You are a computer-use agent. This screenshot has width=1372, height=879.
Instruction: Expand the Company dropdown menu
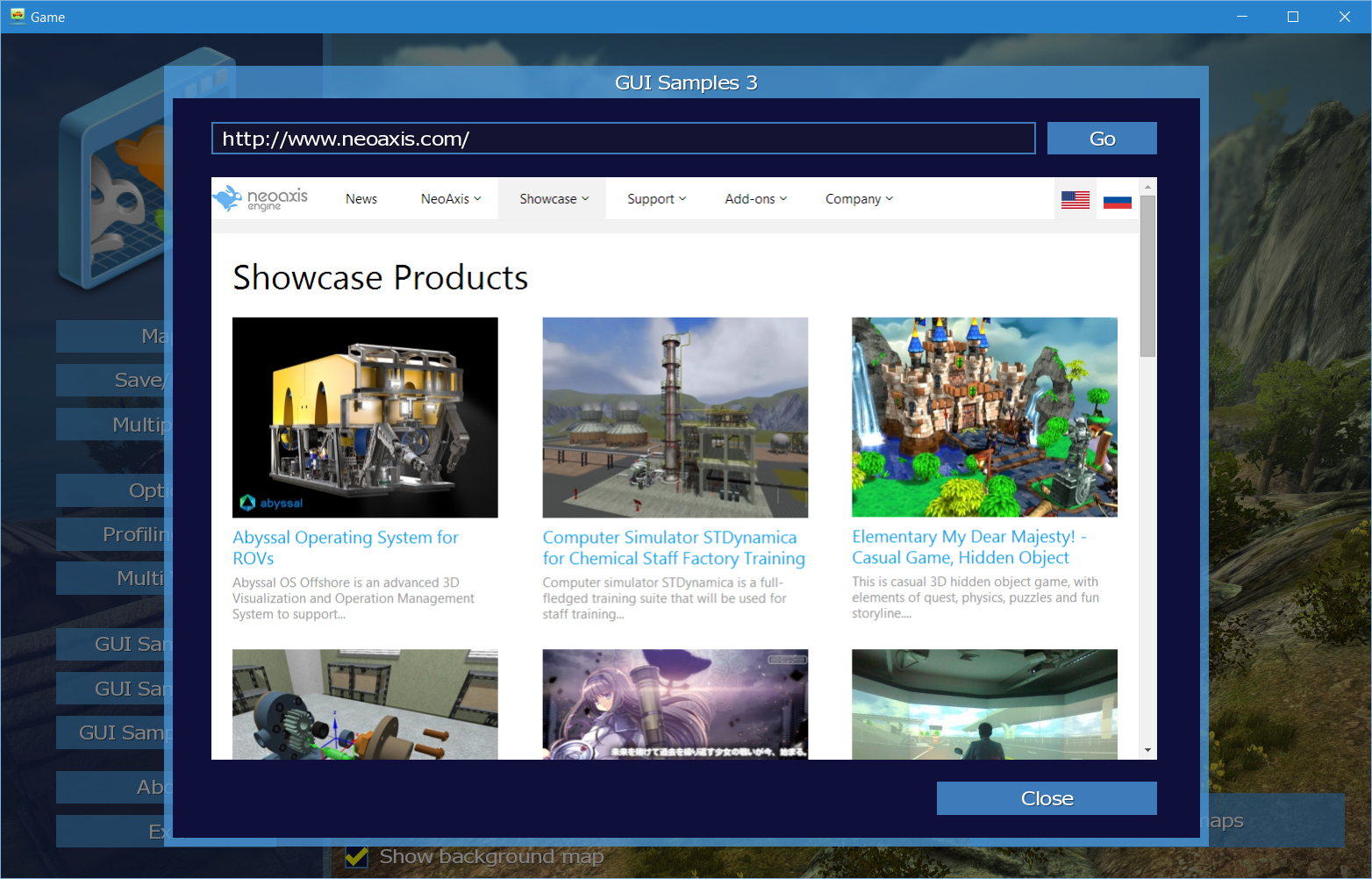(859, 199)
